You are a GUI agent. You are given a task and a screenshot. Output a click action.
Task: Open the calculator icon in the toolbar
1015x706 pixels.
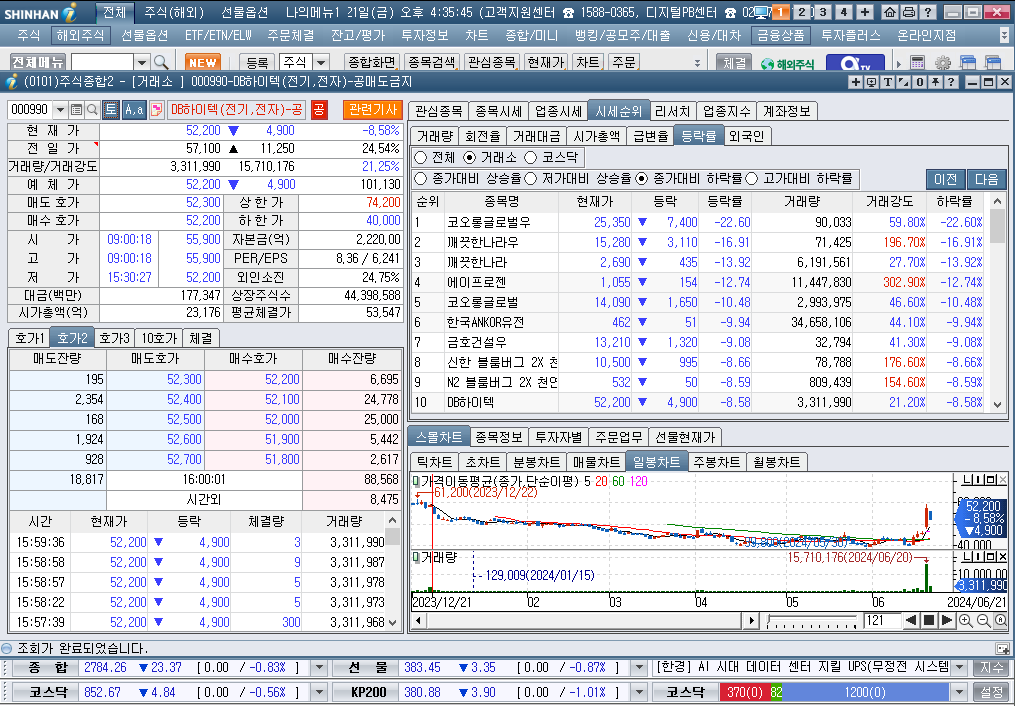[917, 63]
